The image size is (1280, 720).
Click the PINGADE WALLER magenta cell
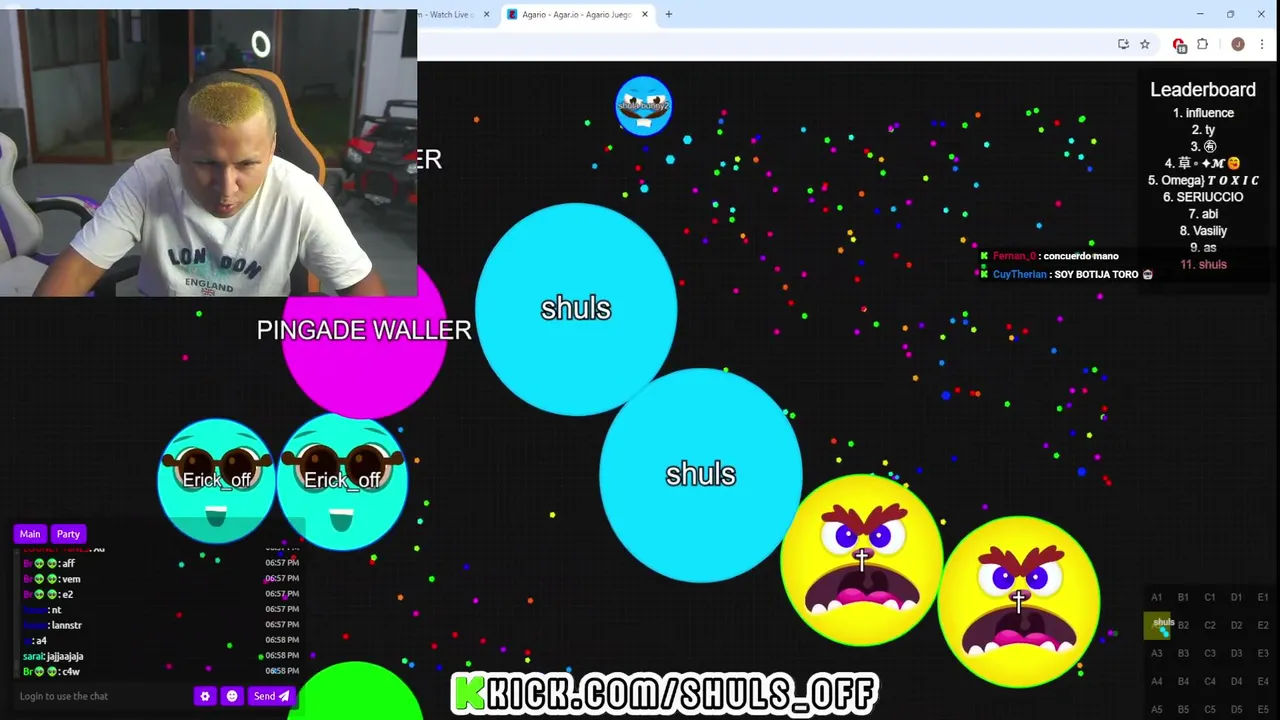click(x=364, y=340)
